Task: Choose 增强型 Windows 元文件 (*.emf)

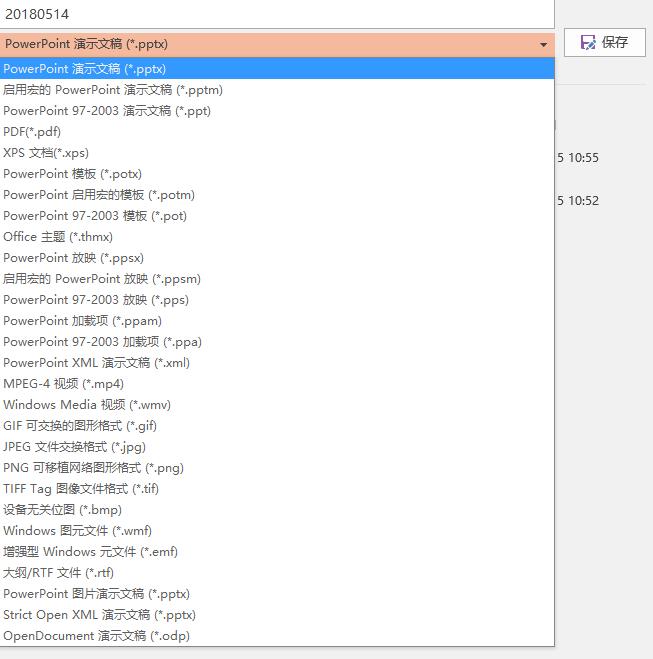Action: [x=277, y=552]
